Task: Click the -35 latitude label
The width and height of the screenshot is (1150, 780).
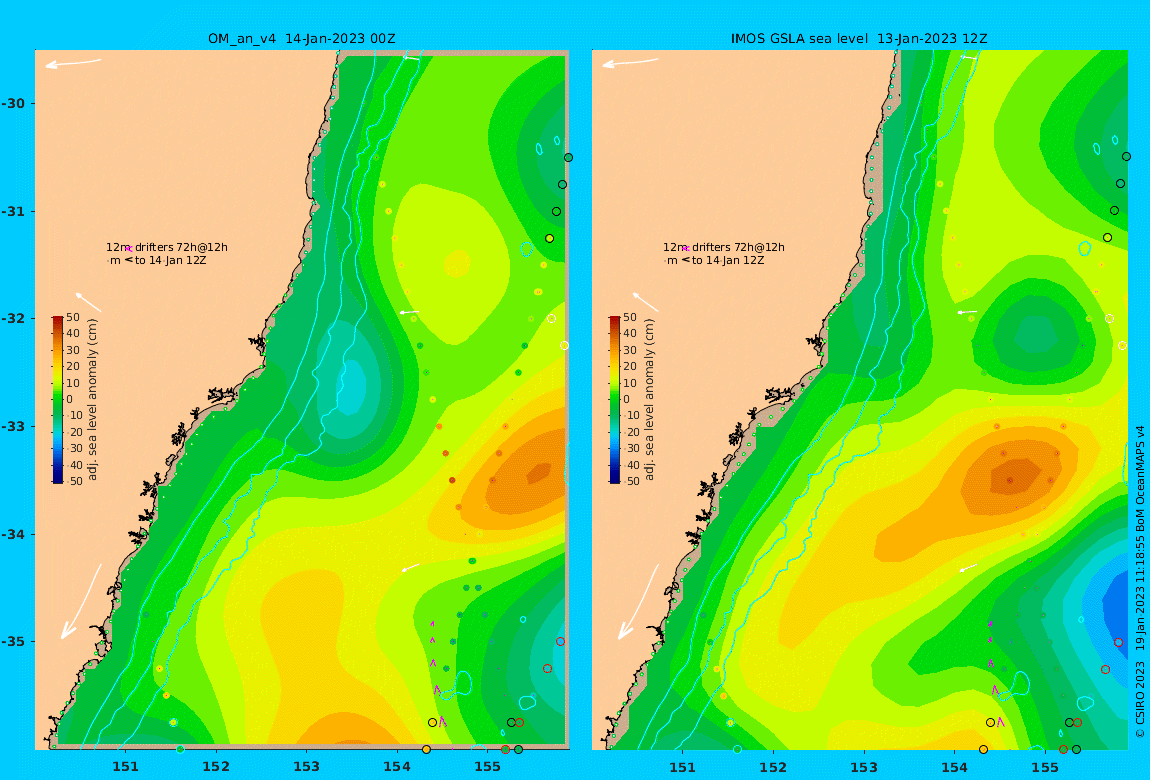Action: [13, 641]
